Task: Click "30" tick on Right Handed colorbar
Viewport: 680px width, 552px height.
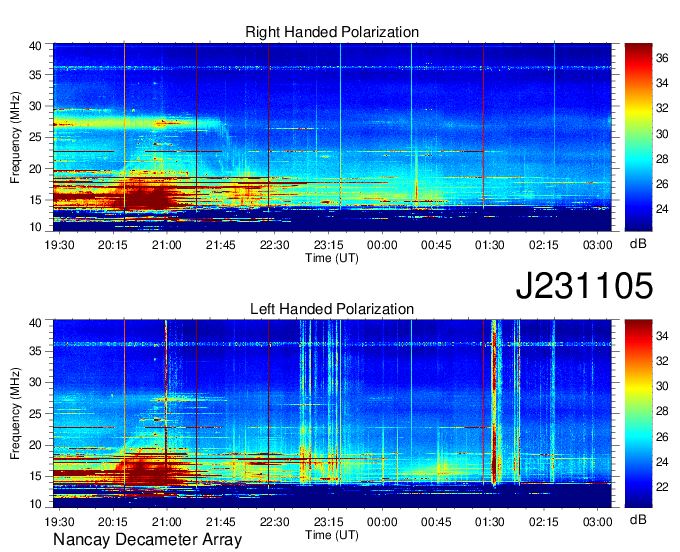Action: (x=662, y=134)
